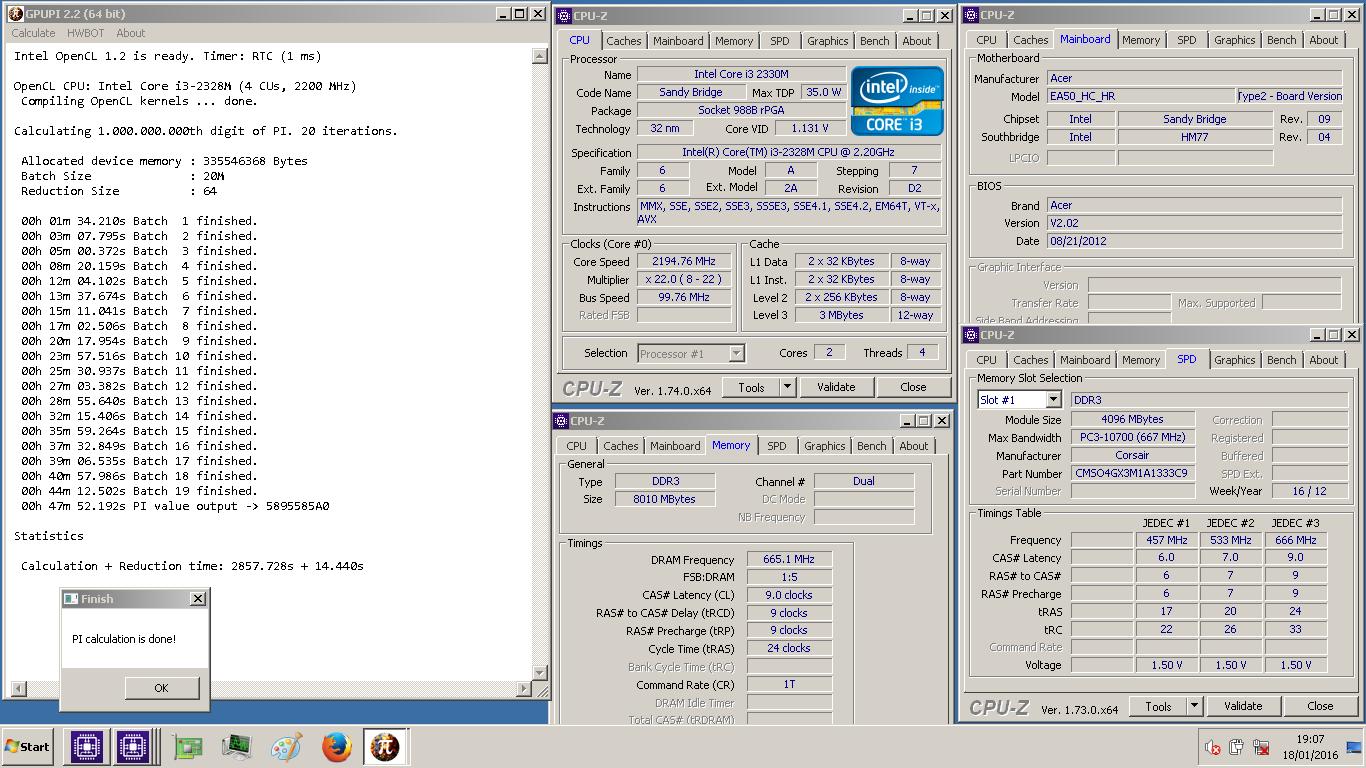Click GPUPI scrollbar down arrow
Image resolution: width=1366 pixels, height=768 pixels.
pyautogui.click(x=540, y=673)
